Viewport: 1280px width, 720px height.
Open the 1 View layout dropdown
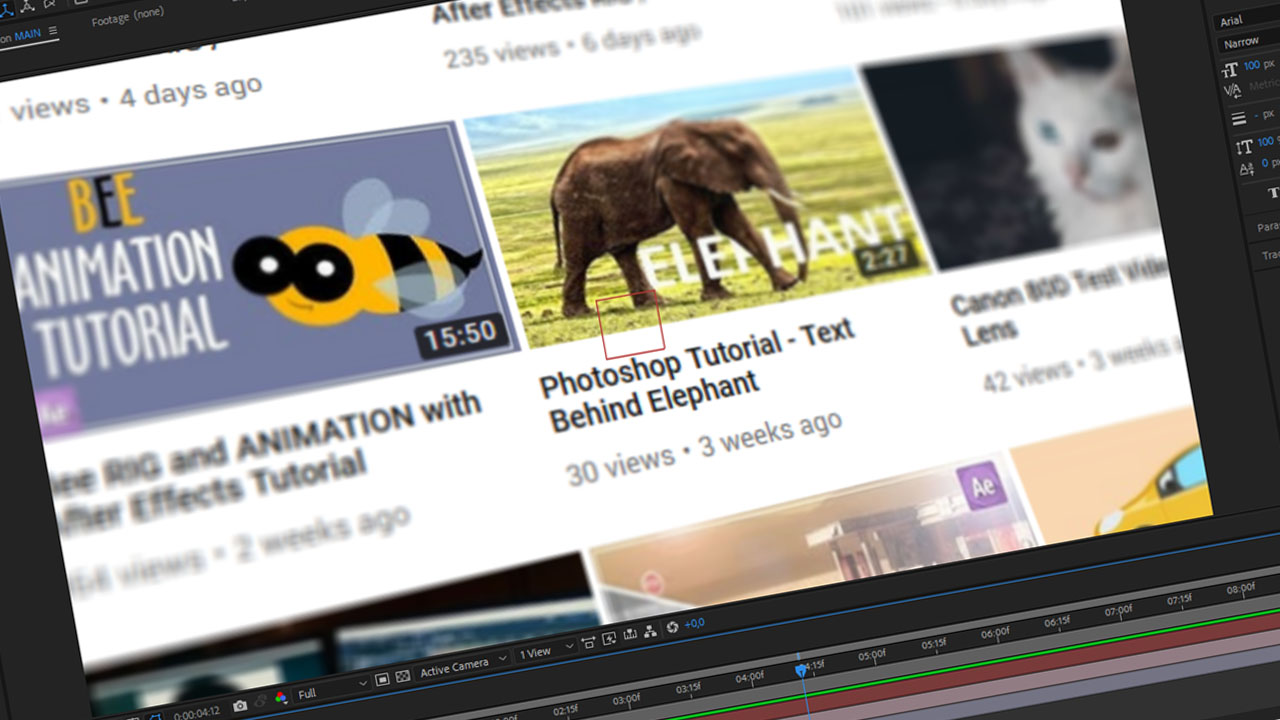(x=545, y=651)
